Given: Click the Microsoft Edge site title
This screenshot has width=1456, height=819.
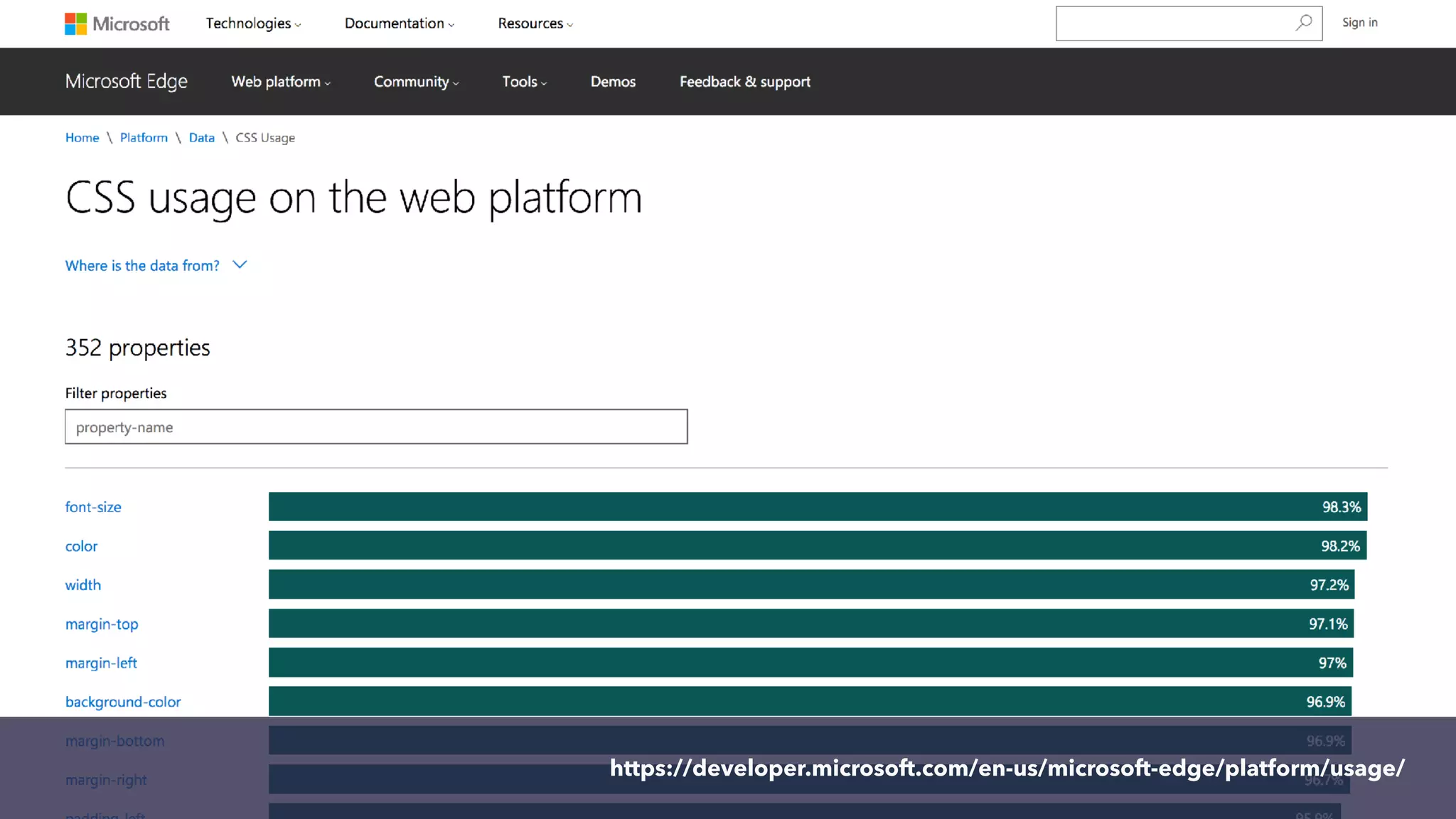Looking at the screenshot, I should click(127, 82).
